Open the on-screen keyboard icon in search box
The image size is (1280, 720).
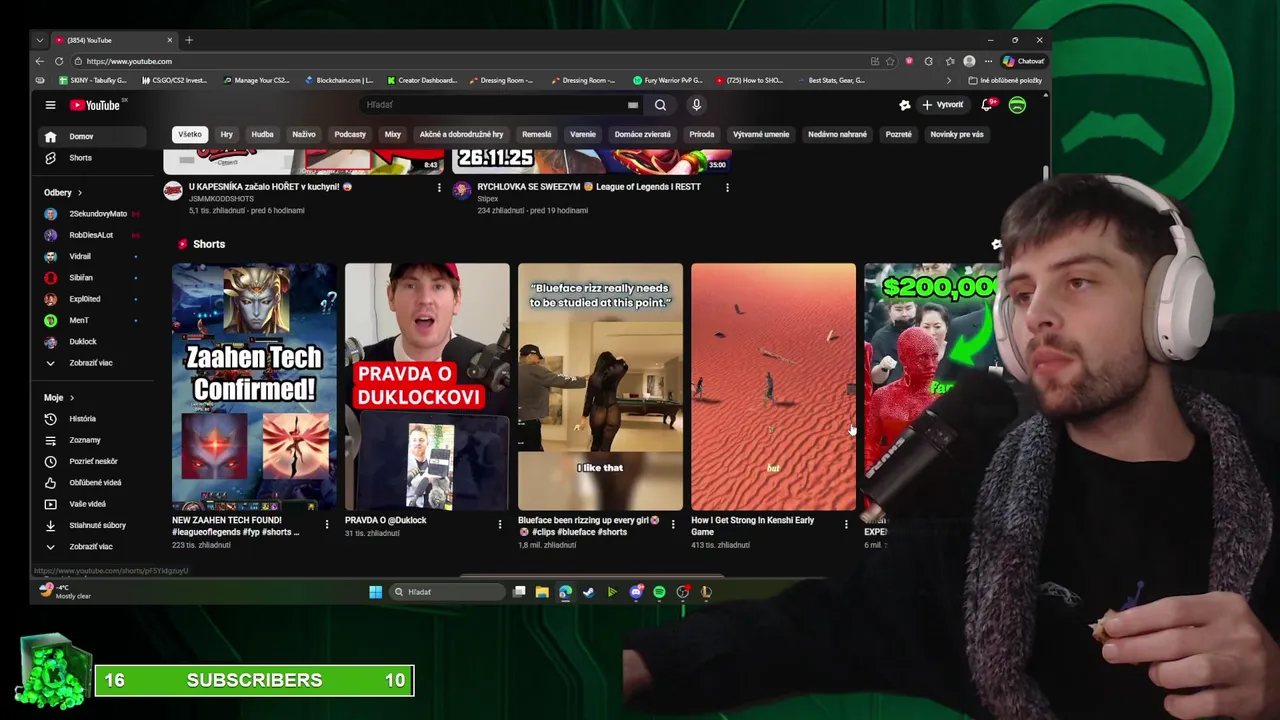pyautogui.click(x=633, y=105)
